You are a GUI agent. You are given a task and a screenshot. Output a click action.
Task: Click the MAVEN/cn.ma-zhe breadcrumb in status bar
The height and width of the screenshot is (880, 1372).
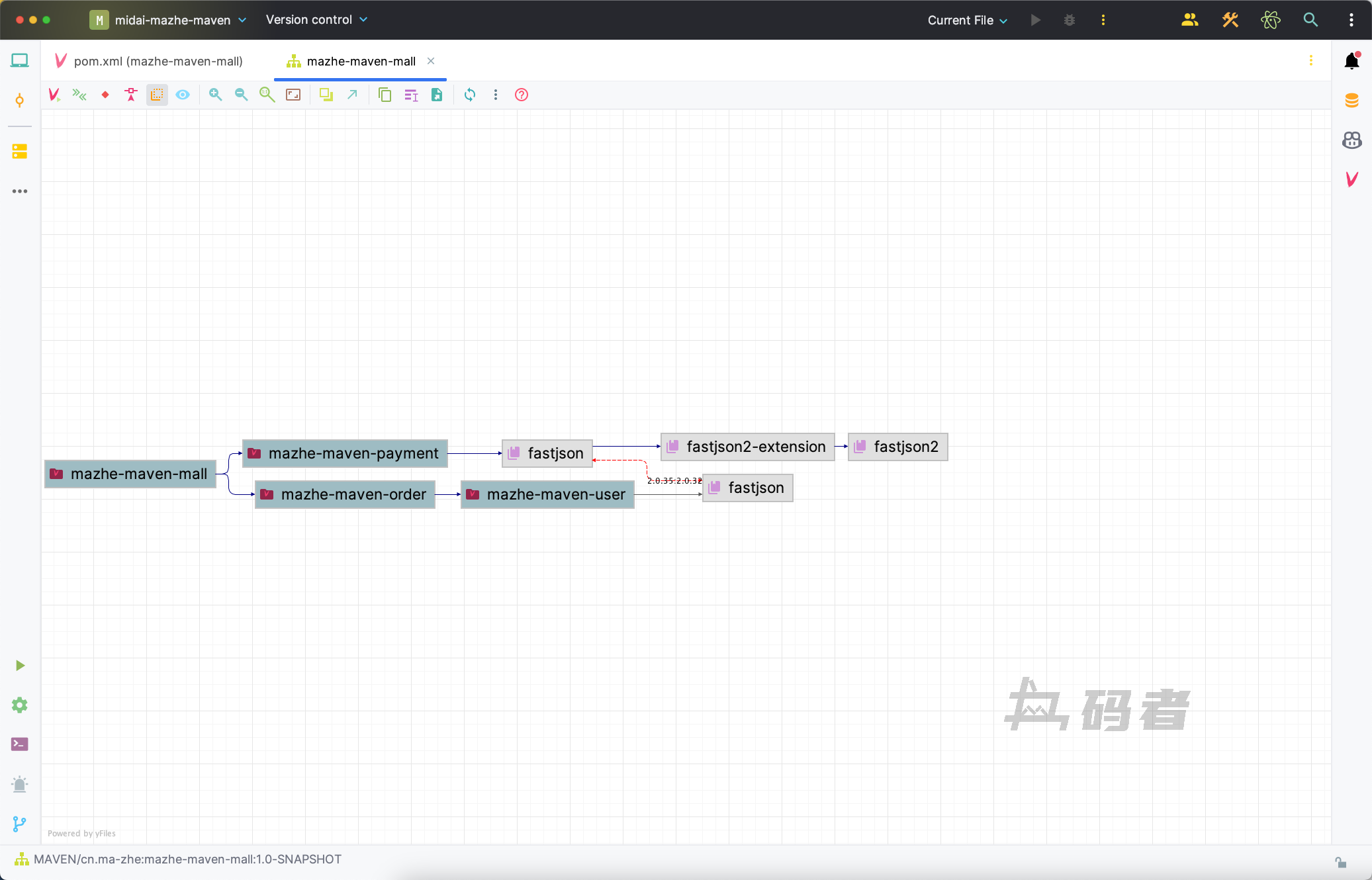(x=187, y=859)
